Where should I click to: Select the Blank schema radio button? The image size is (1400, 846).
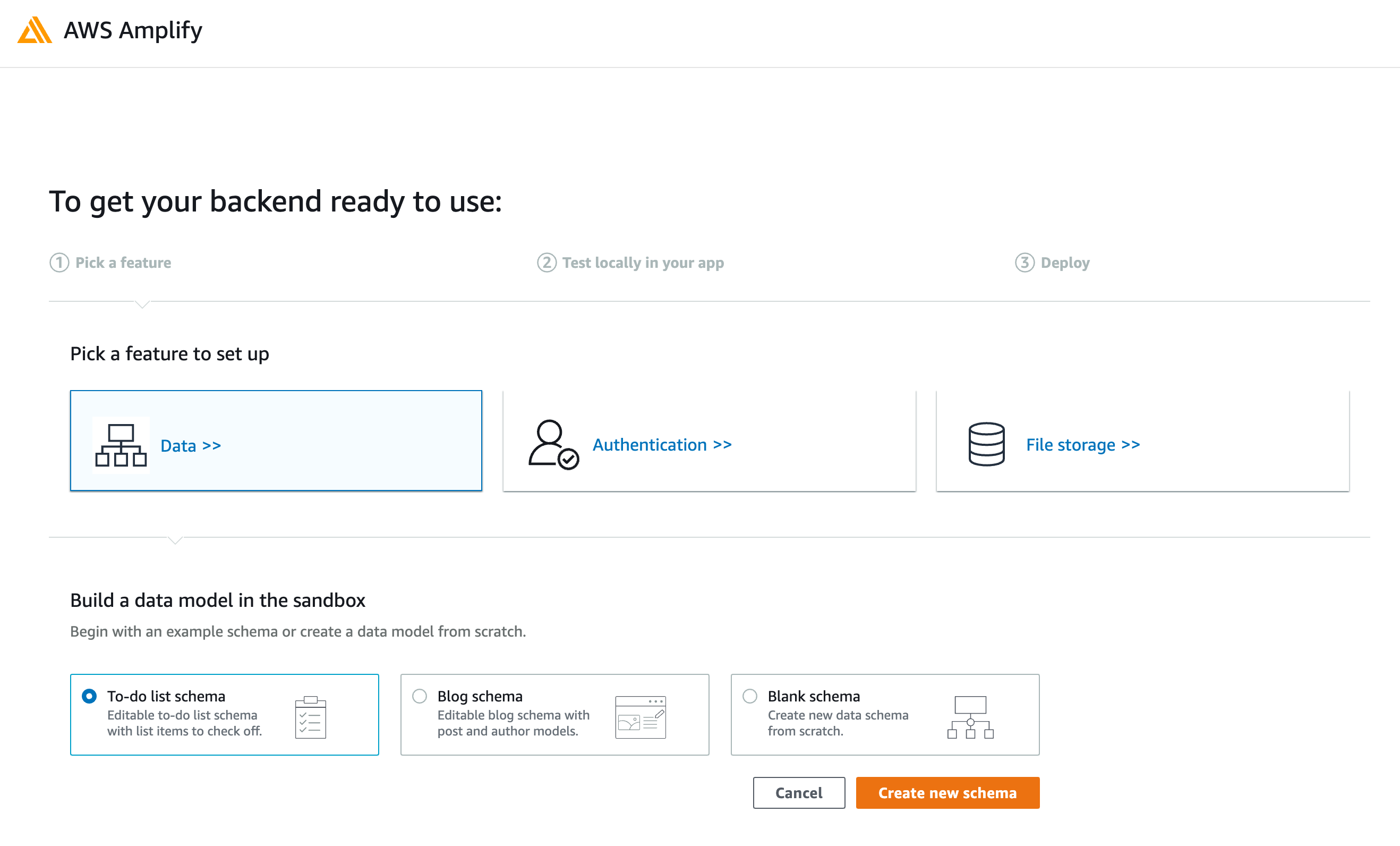[x=750, y=696]
